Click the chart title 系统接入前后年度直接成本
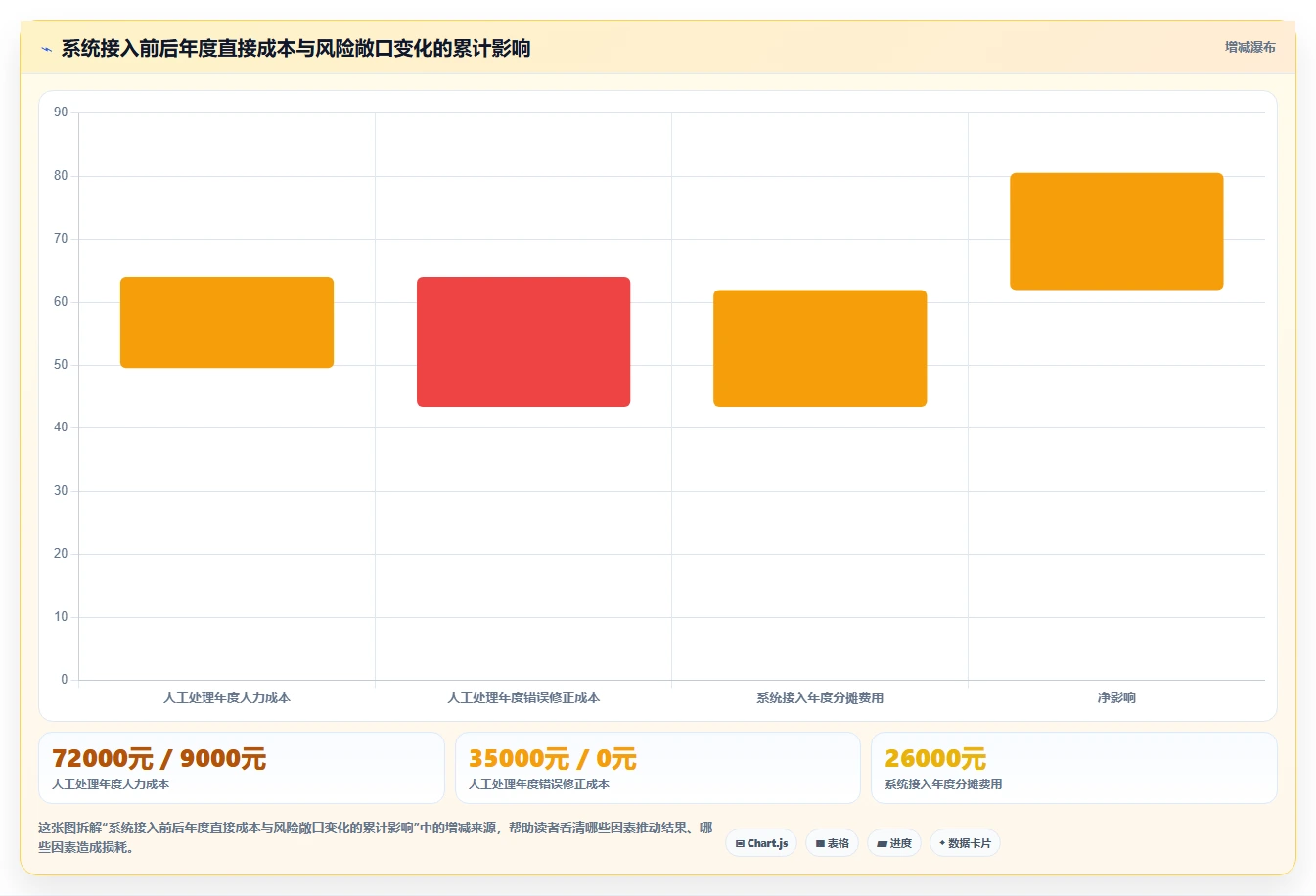The width and height of the screenshot is (1316, 896). 295,48
